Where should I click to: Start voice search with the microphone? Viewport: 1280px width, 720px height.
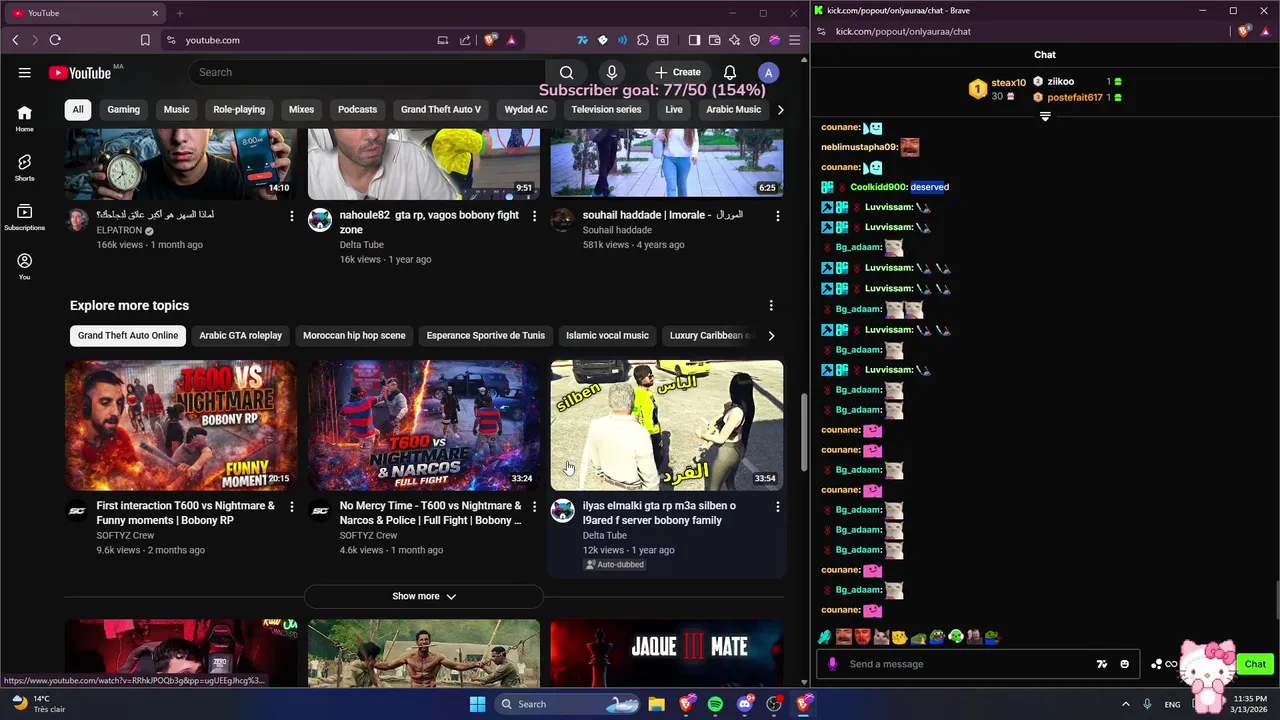click(x=612, y=72)
